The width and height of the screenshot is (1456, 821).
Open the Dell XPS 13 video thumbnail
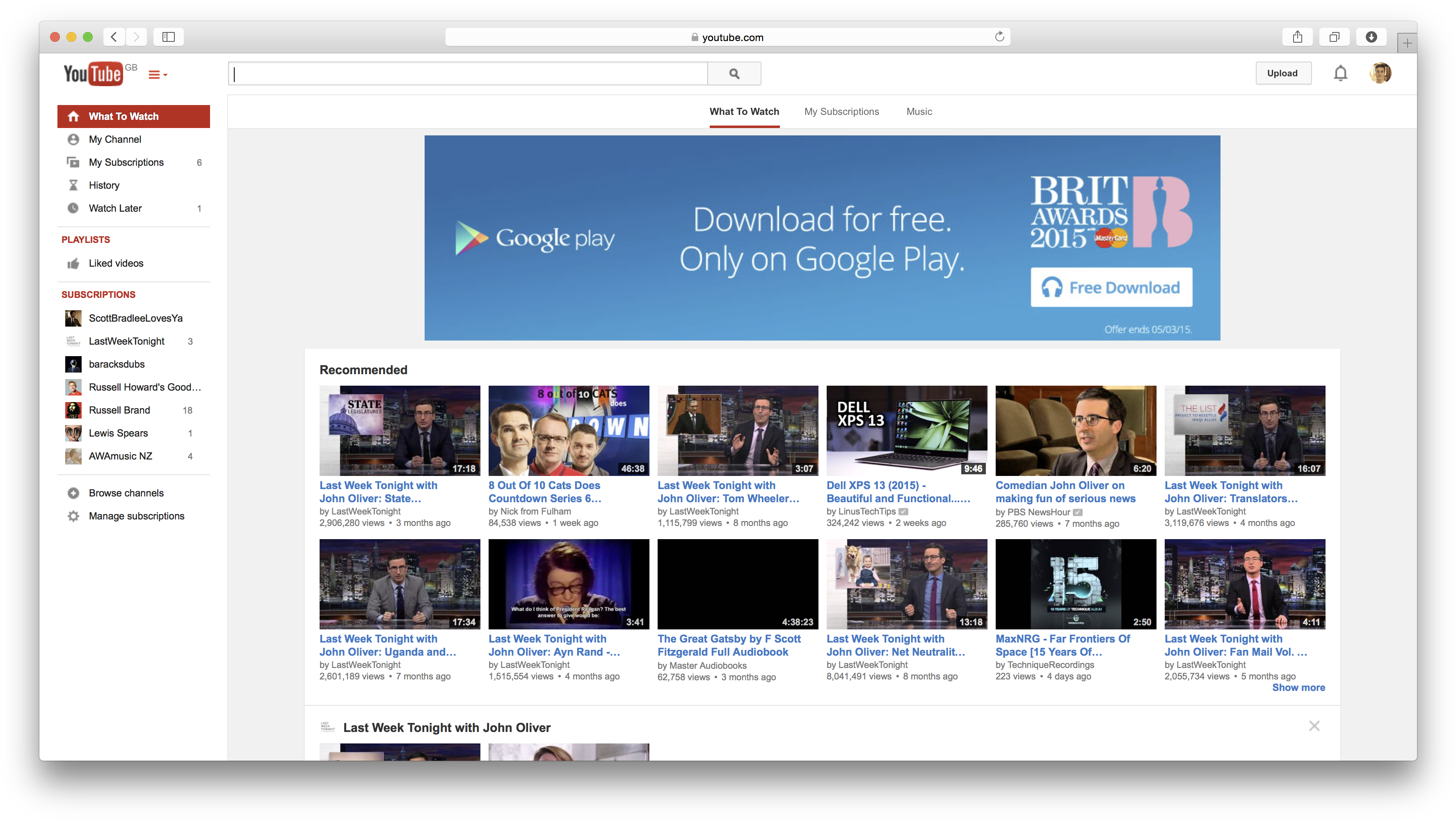tap(907, 431)
